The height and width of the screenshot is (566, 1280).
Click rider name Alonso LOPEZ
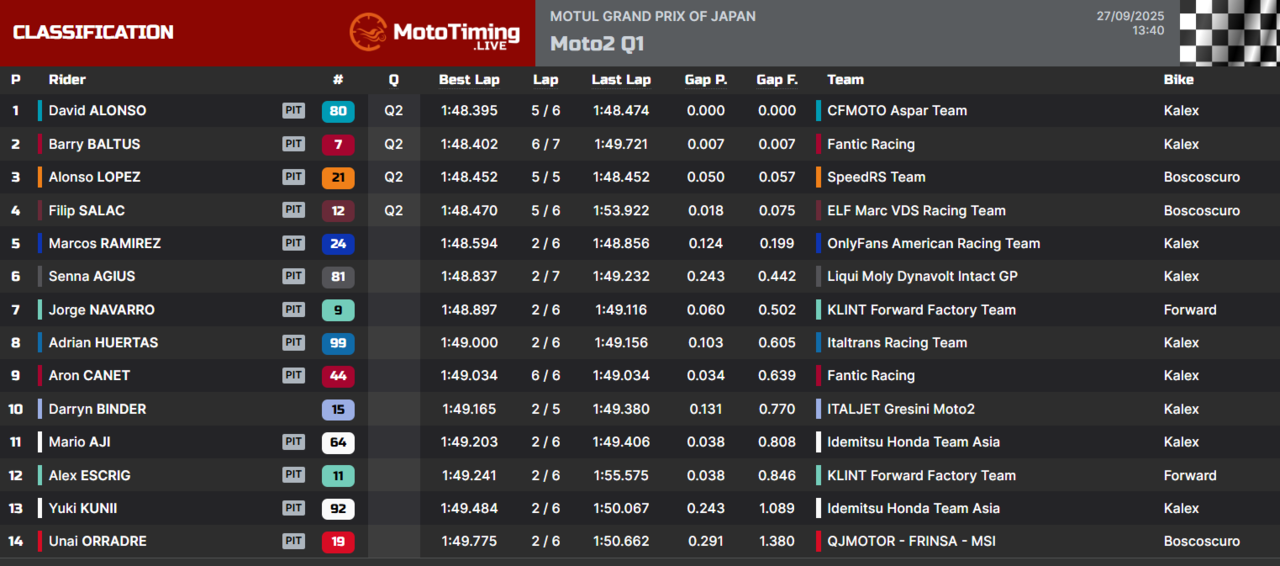(x=94, y=177)
